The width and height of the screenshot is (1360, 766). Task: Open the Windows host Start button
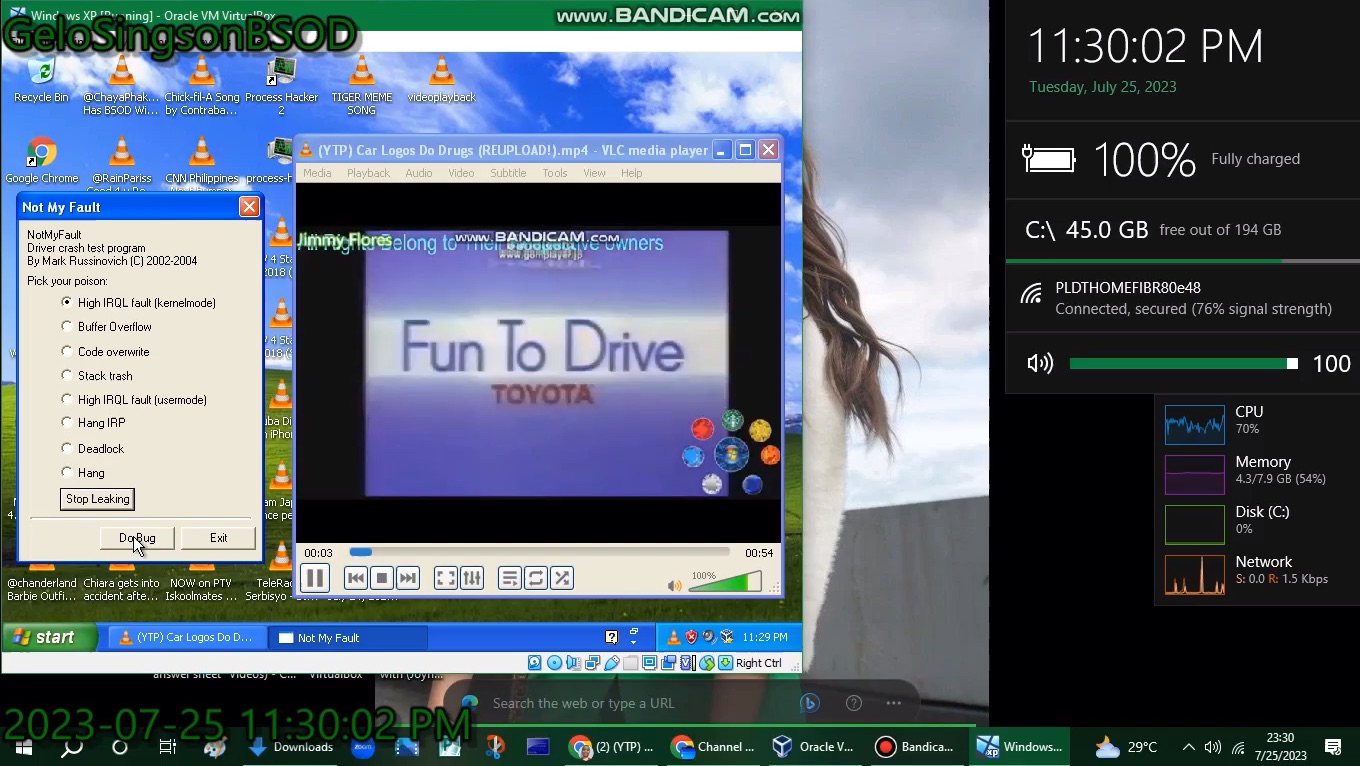click(x=24, y=747)
